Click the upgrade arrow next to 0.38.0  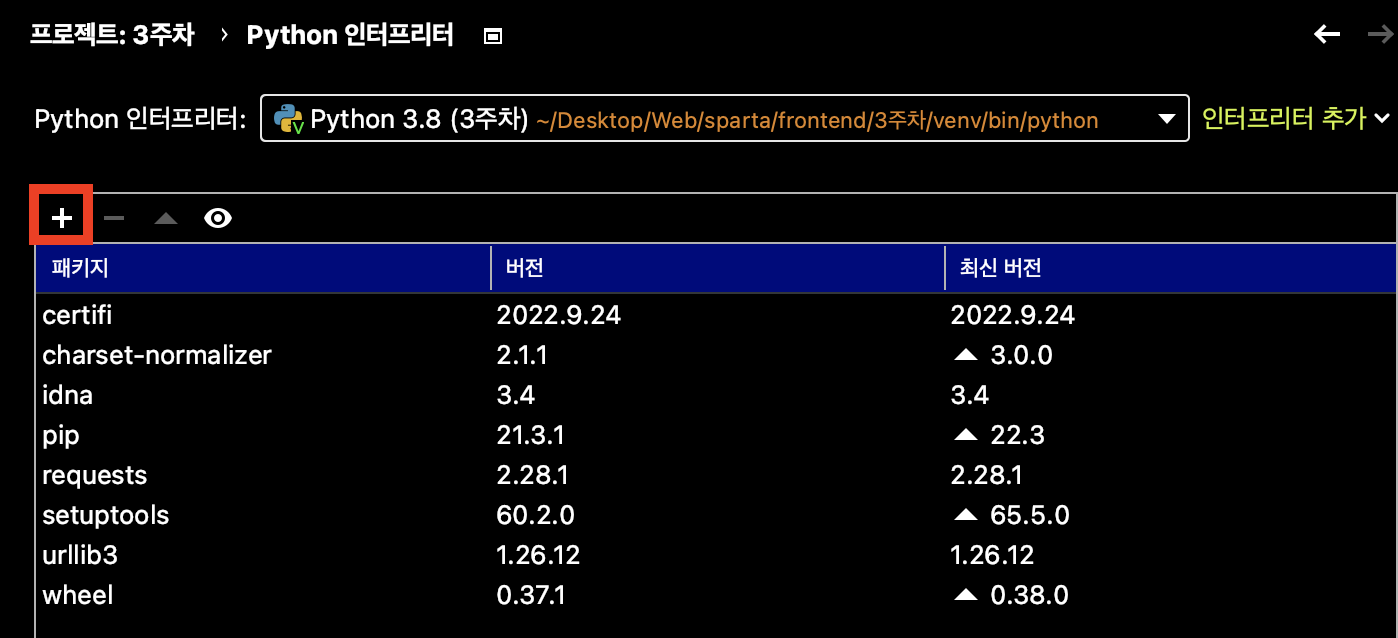pos(965,595)
